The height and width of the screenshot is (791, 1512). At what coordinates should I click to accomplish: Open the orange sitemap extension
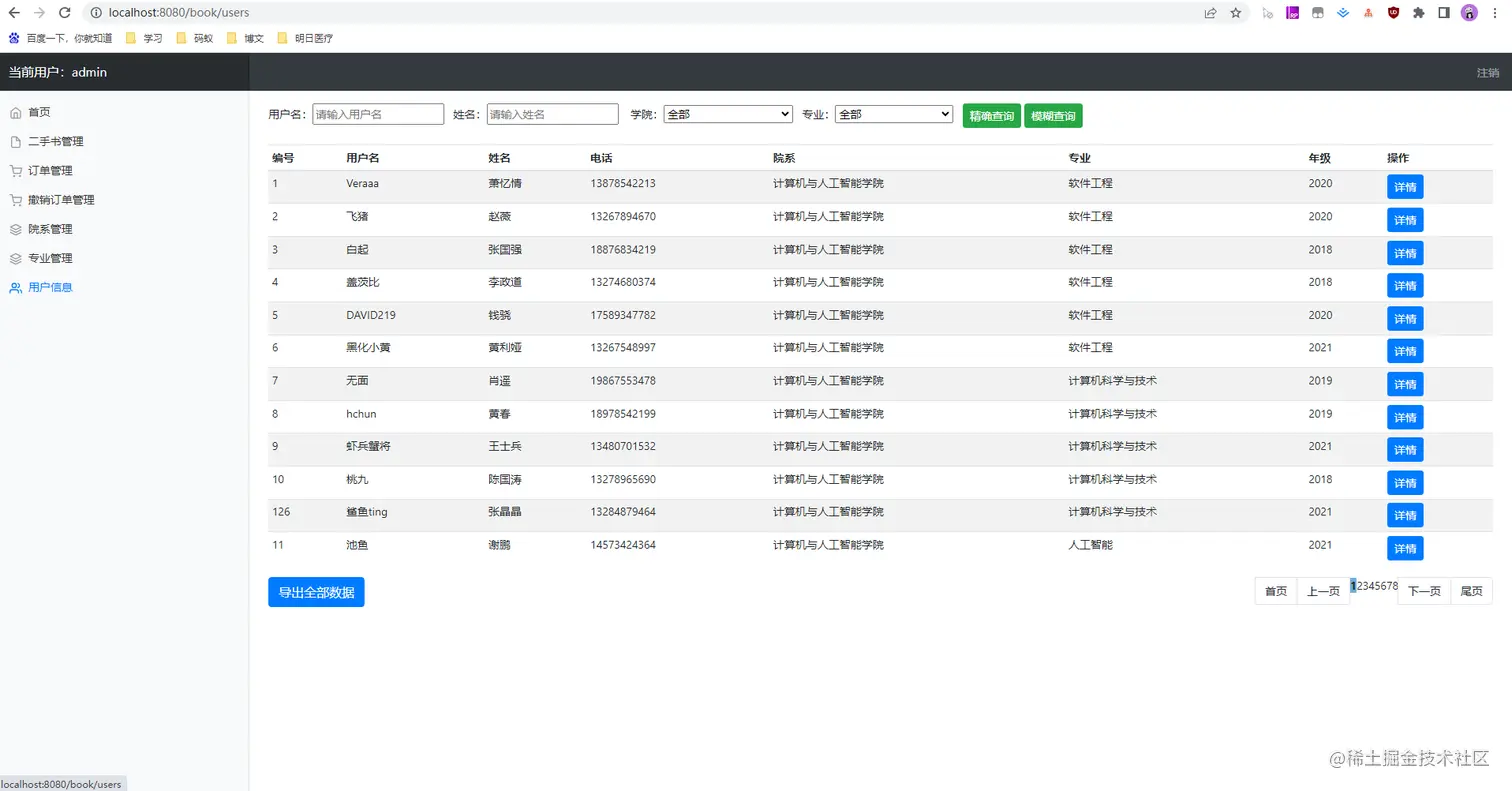[x=1368, y=13]
